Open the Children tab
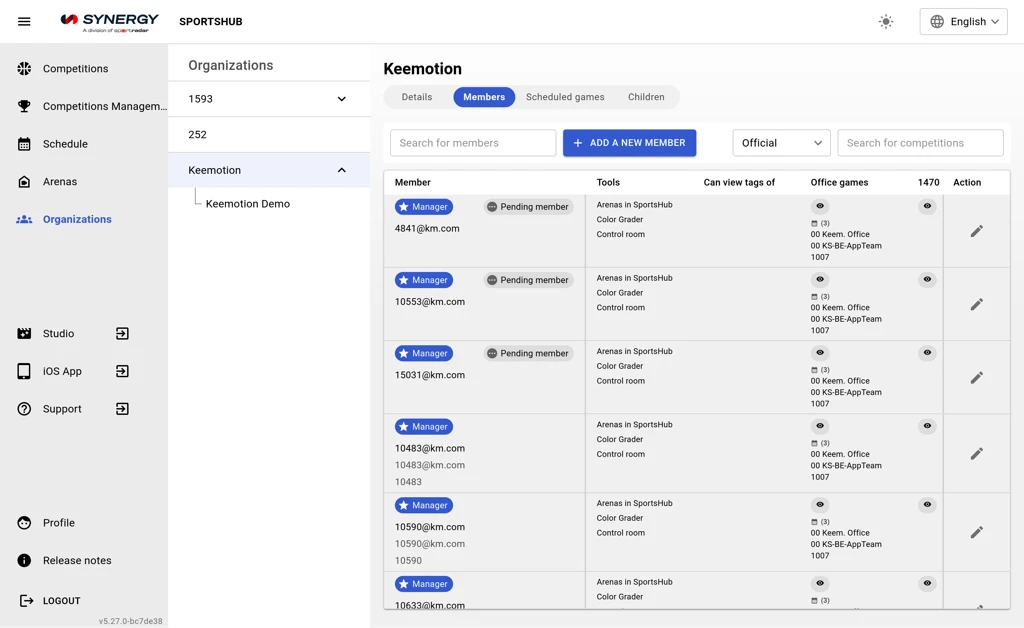Image resolution: width=1024 pixels, height=628 pixels. coord(646,97)
